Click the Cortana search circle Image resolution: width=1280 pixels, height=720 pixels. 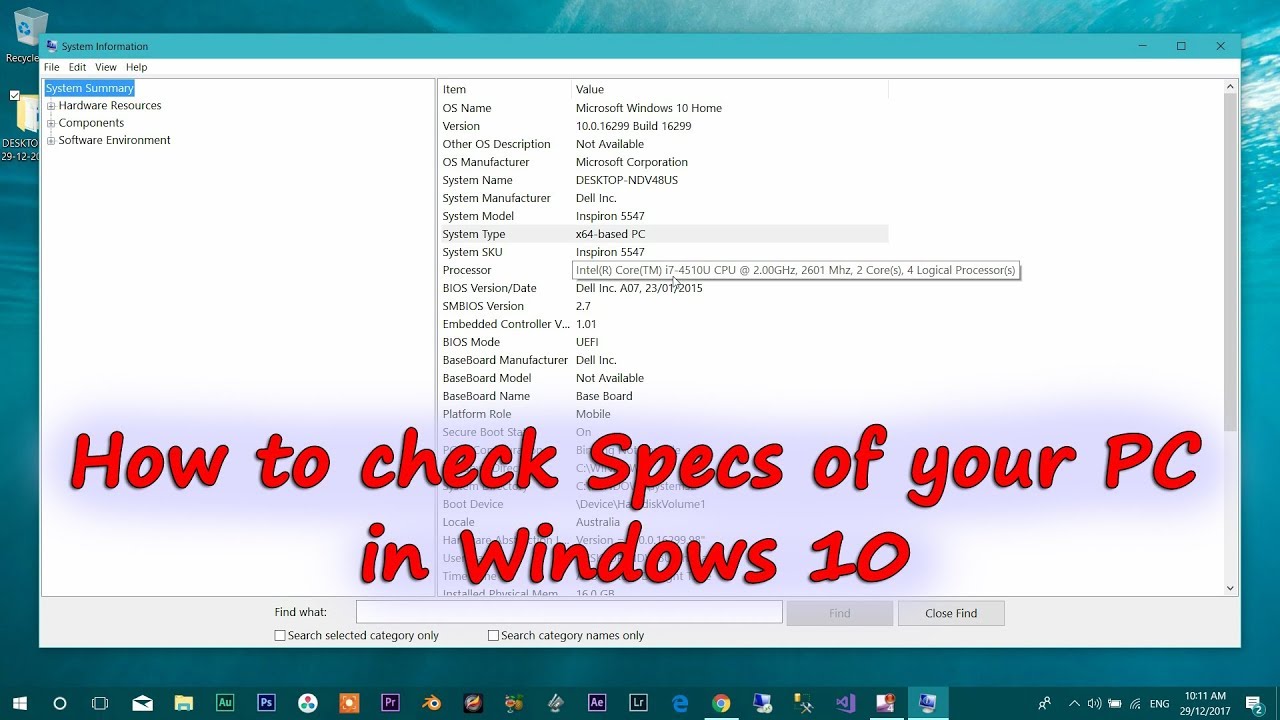coord(60,703)
